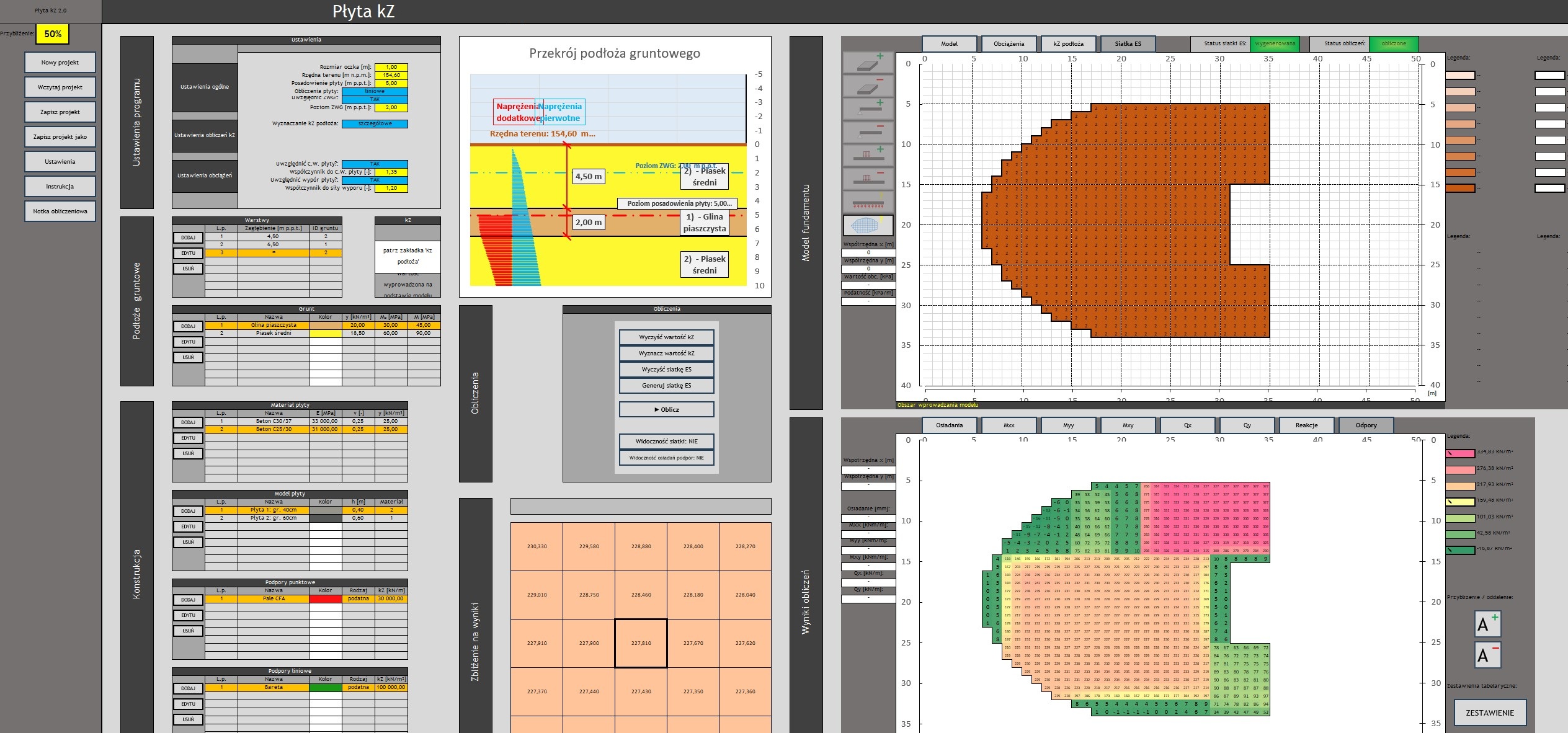Click the remove slab icon with minus
The image size is (1568, 733).
[867, 86]
